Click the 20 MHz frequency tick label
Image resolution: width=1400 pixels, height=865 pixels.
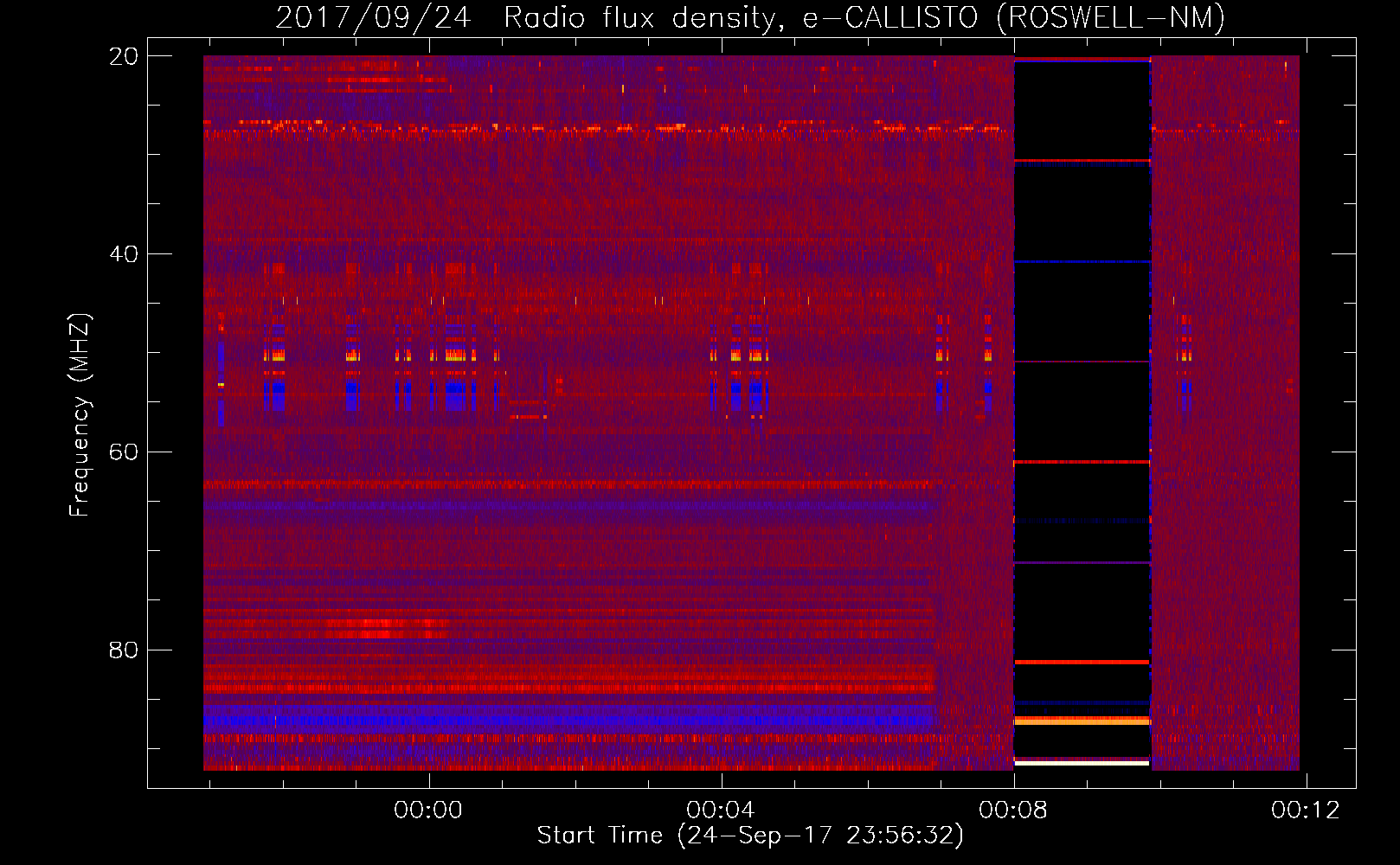pyautogui.click(x=125, y=56)
